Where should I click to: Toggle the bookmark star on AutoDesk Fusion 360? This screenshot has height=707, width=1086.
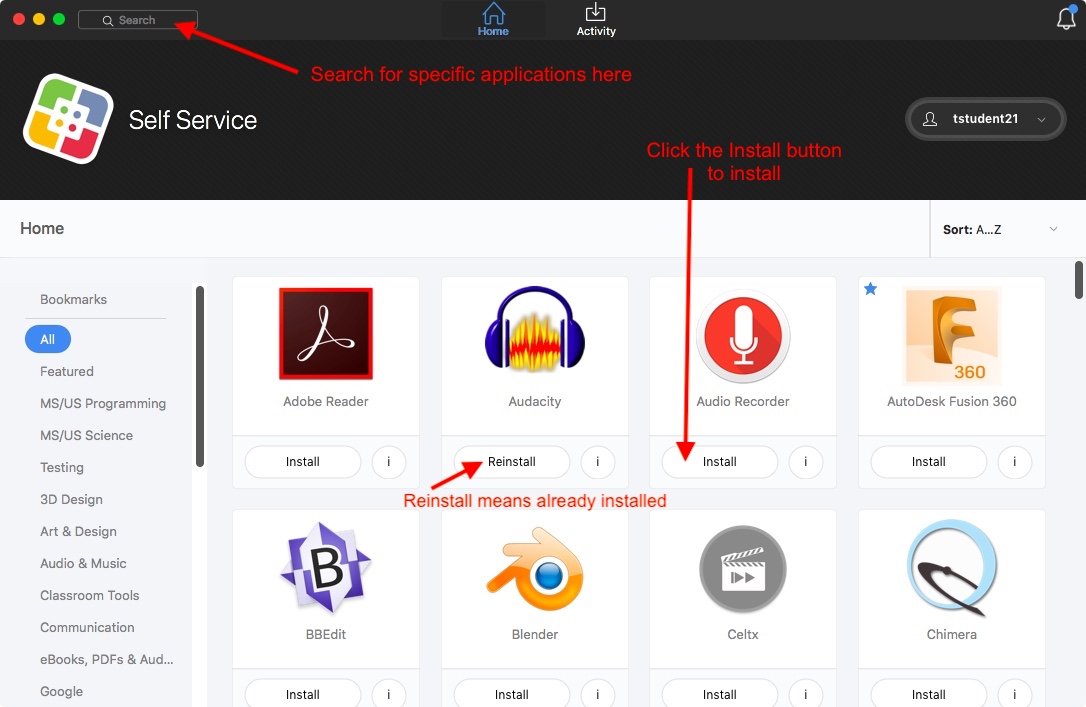(871, 289)
